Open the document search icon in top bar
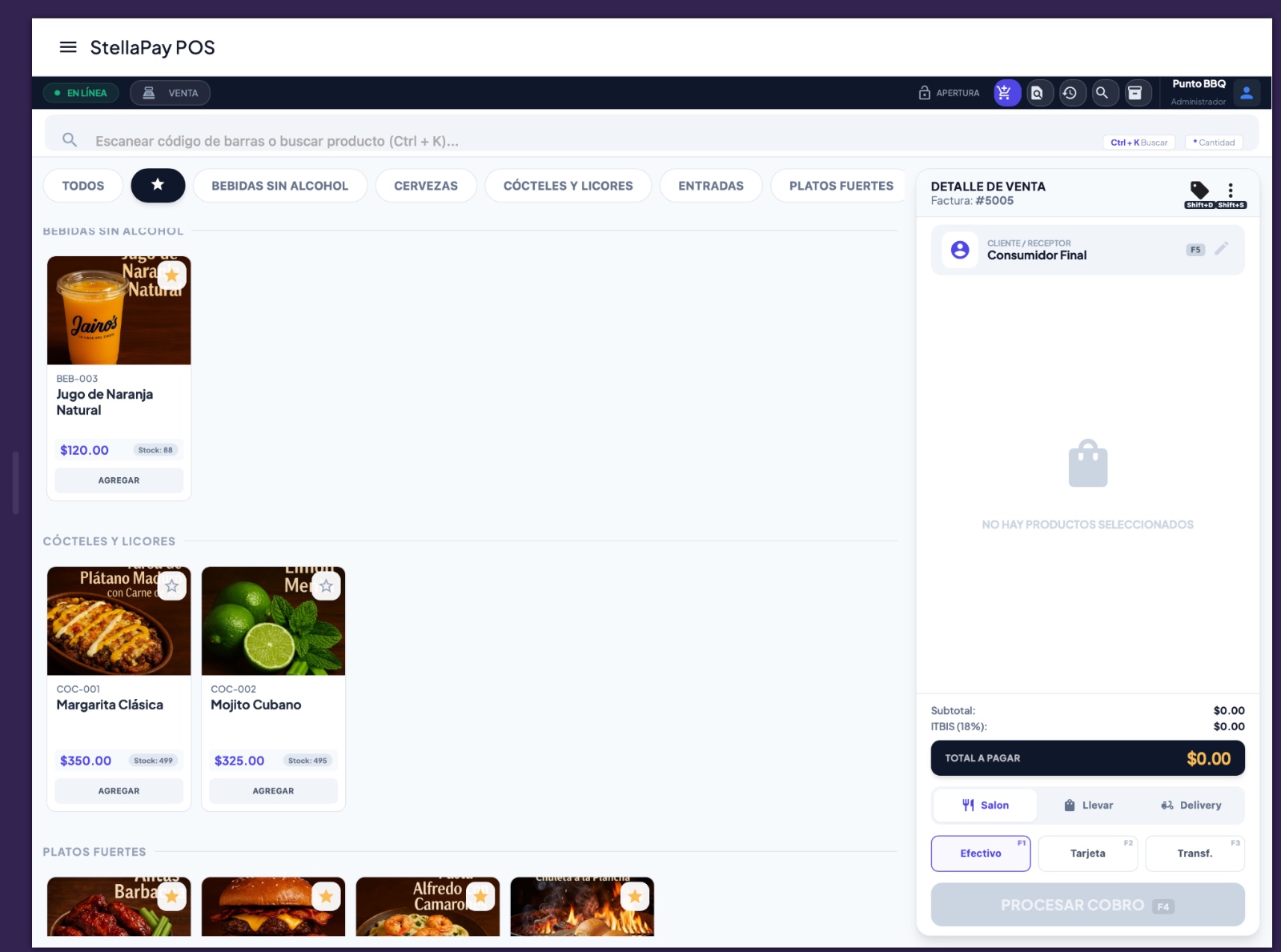 [1038, 93]
